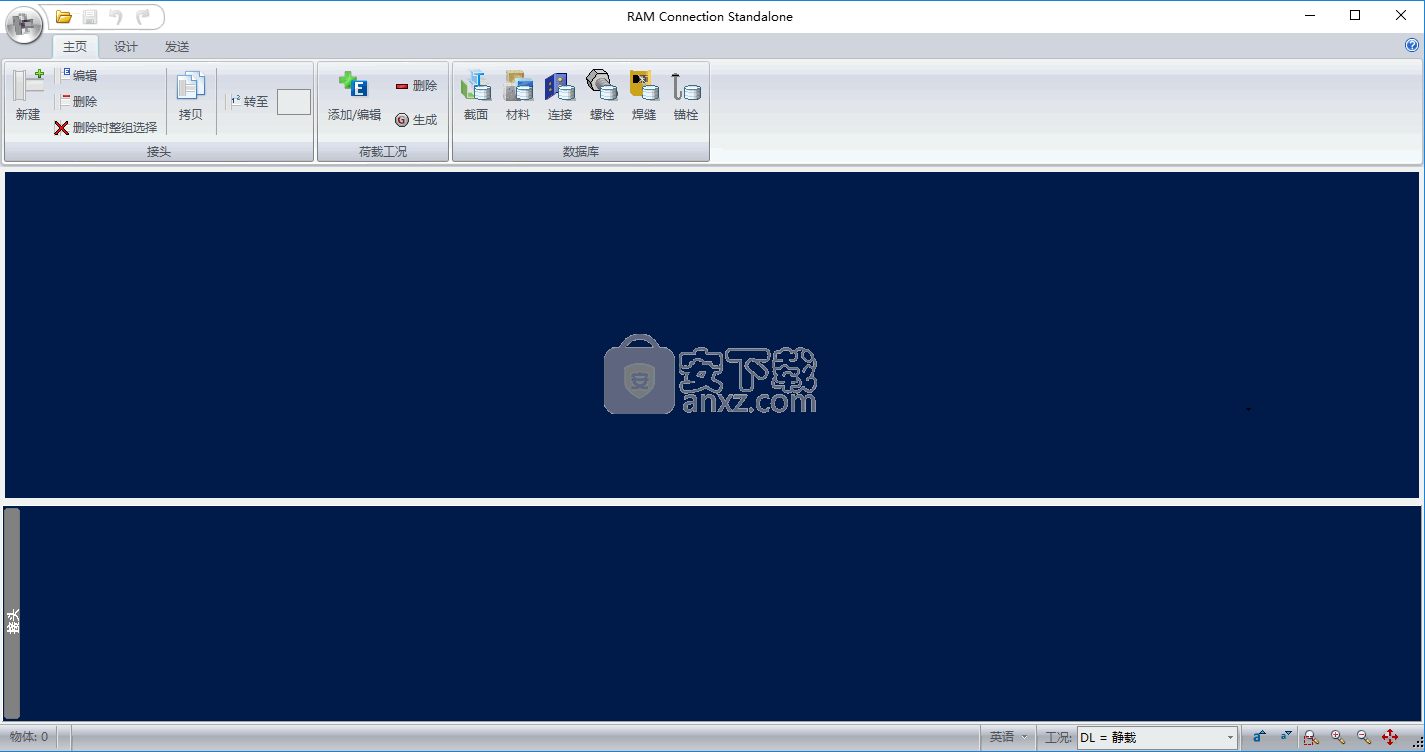This screenshot has width=1425, height=752.
Task: Click the zoom out magnifier icon
Action: (1364, 738)
